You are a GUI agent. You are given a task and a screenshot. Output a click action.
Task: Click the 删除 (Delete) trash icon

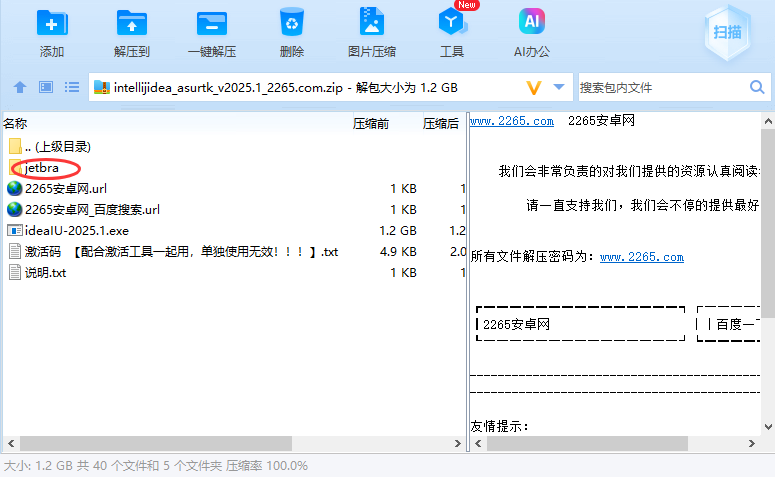[292, 22]
